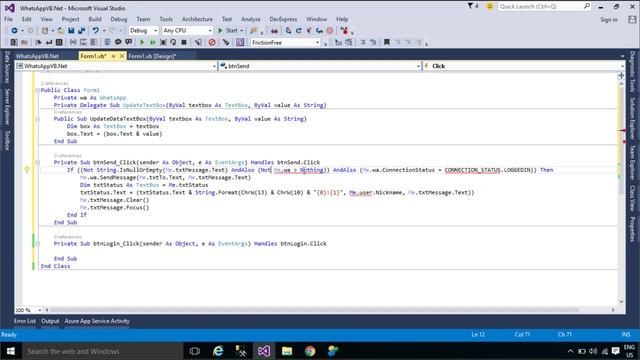Screen dimensions: 640x360
Task: Open File Explorer from the taskbar
Action: click(x=287, y=351)
